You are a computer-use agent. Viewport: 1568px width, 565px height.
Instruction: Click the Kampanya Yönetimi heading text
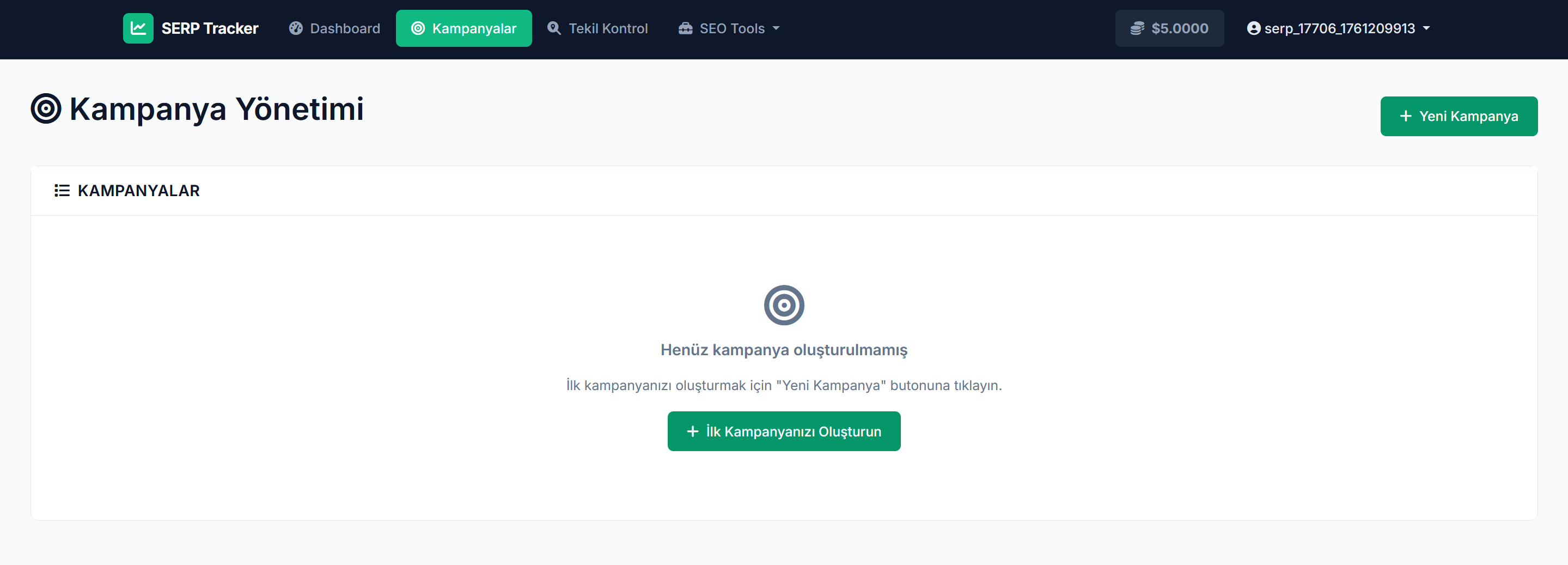216,110
